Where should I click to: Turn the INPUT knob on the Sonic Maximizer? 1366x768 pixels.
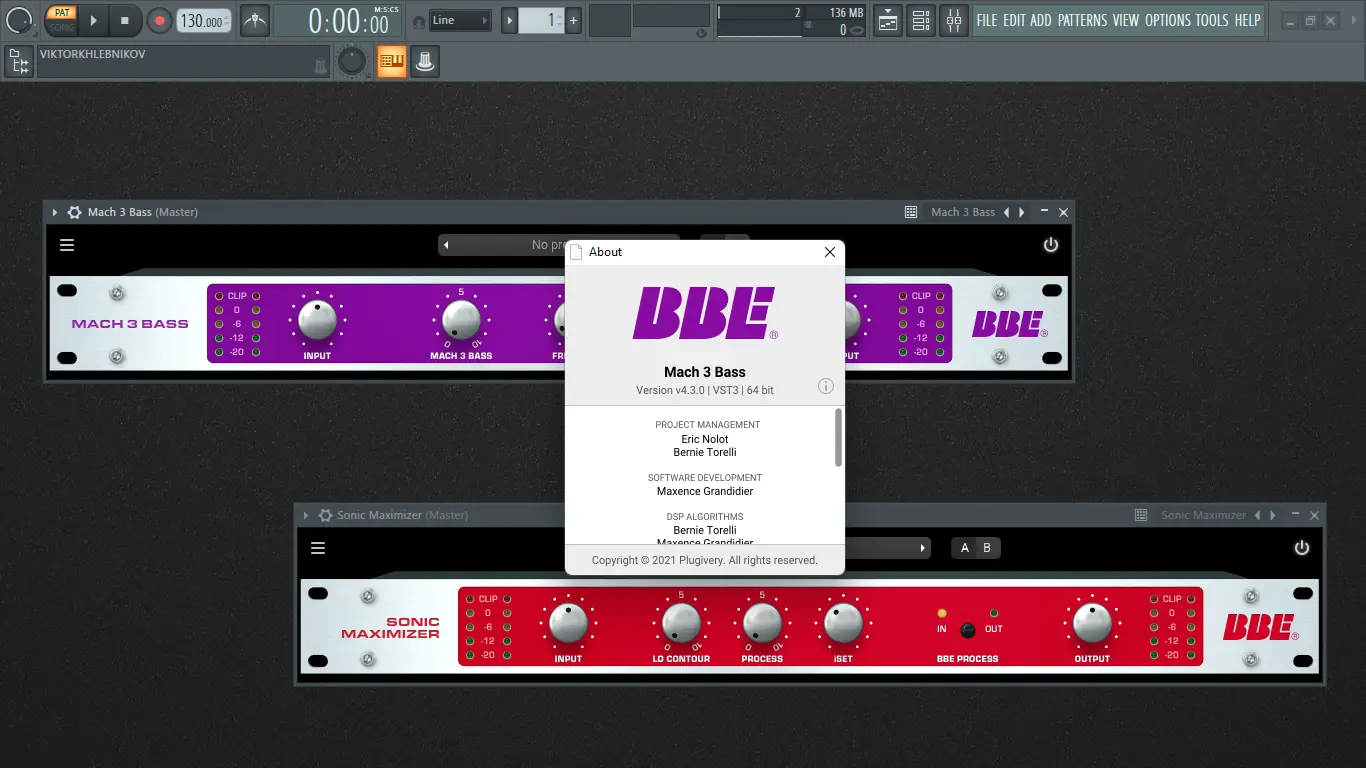click(x=568, y=625)
